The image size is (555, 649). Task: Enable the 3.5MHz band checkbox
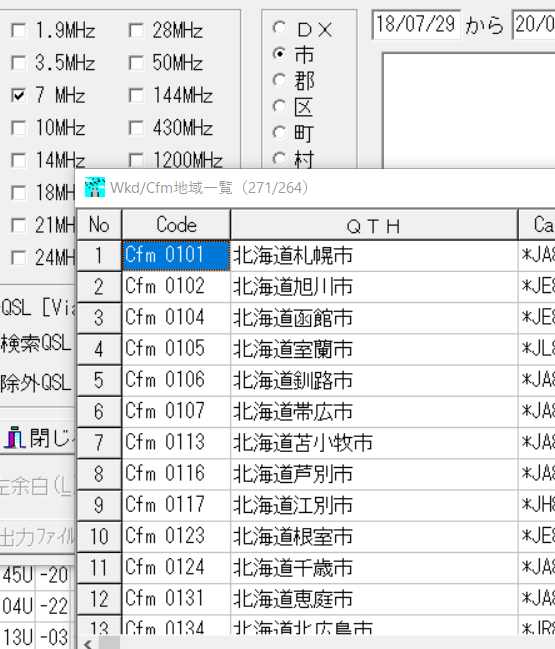click(19, 63)
